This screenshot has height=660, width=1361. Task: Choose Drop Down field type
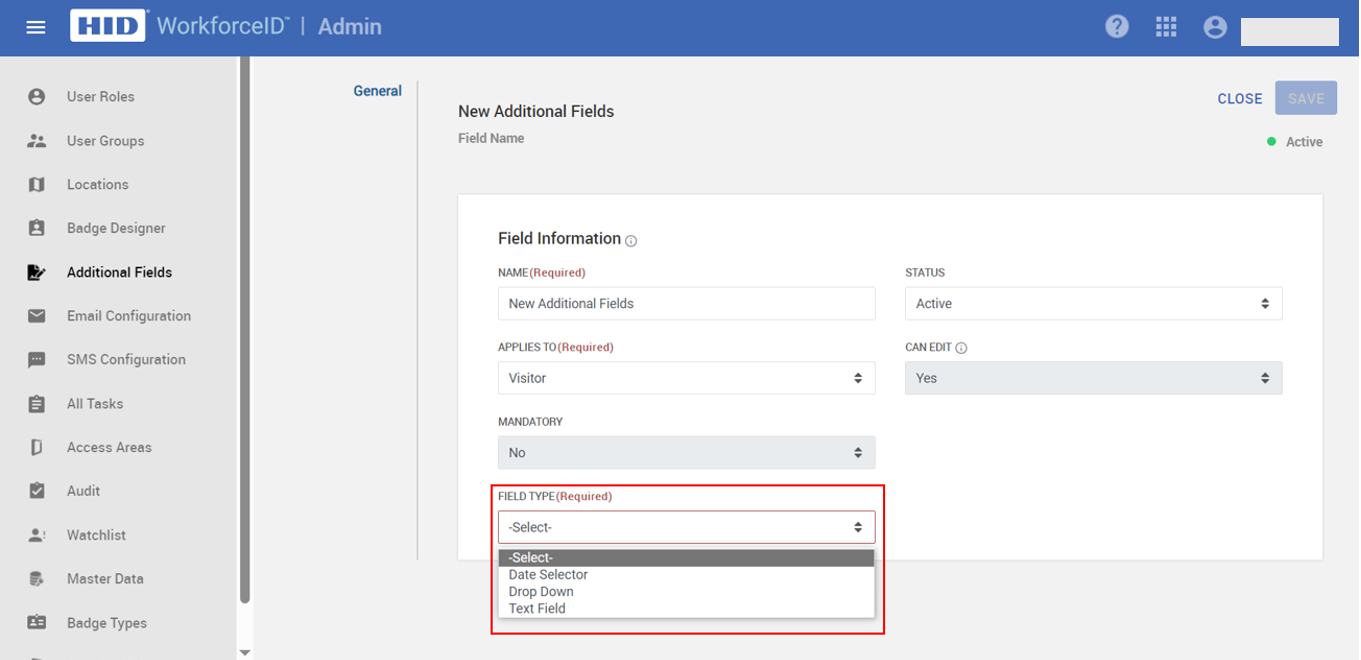(x=686, y=592)
